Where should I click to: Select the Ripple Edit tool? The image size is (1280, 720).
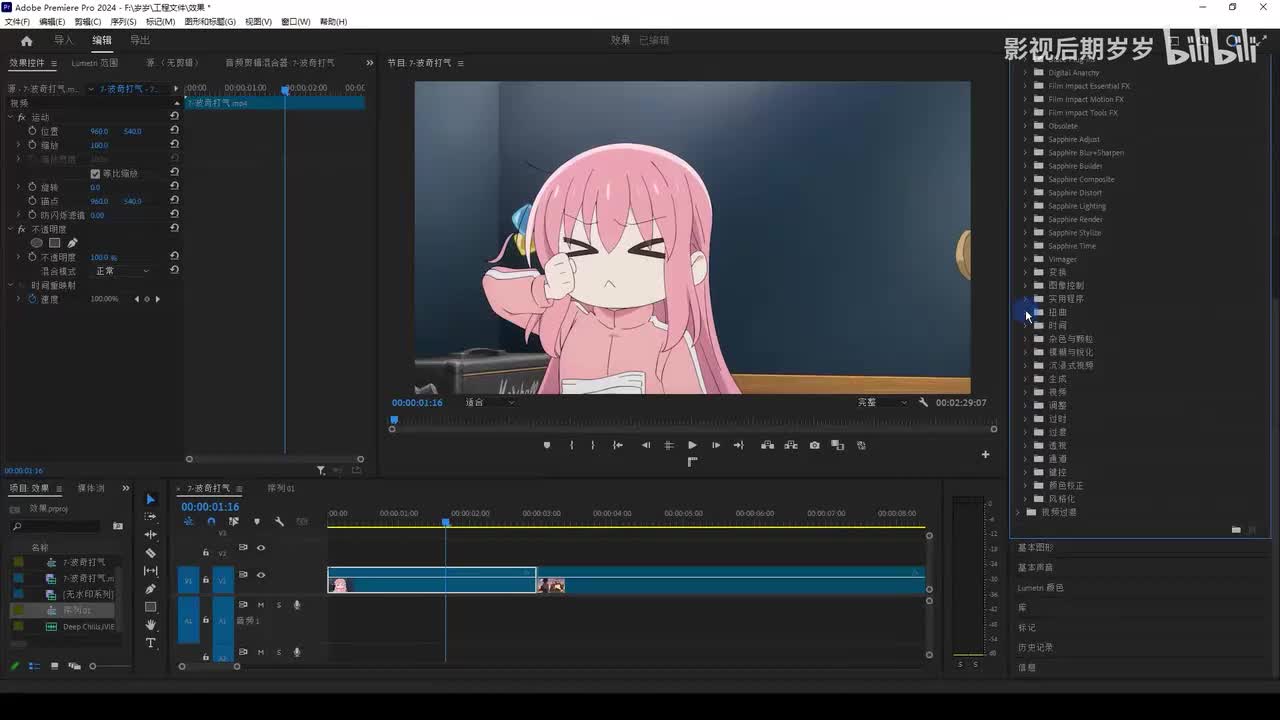[x=151, y=535]
